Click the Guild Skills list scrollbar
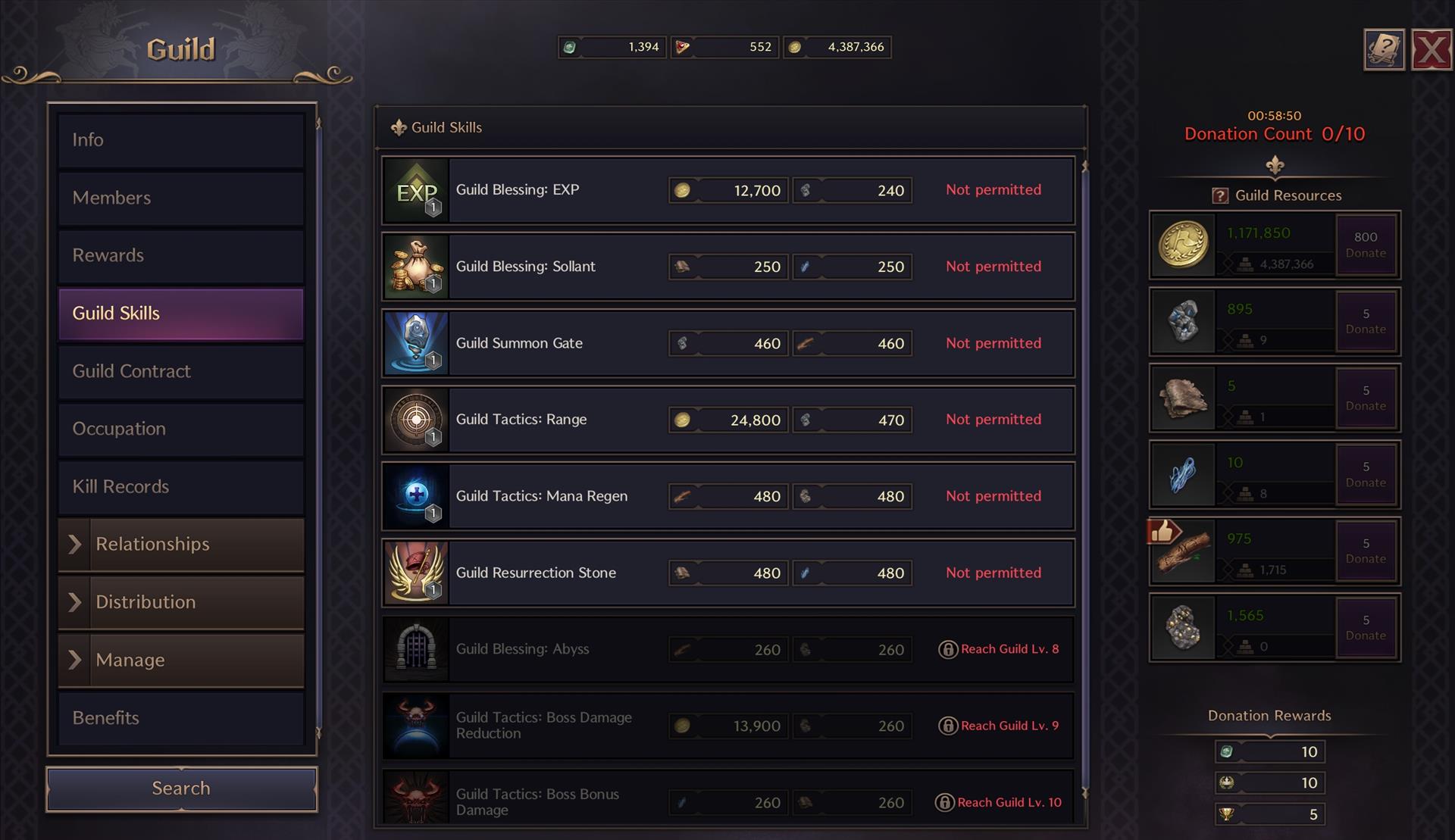 tap(1084, 477)
